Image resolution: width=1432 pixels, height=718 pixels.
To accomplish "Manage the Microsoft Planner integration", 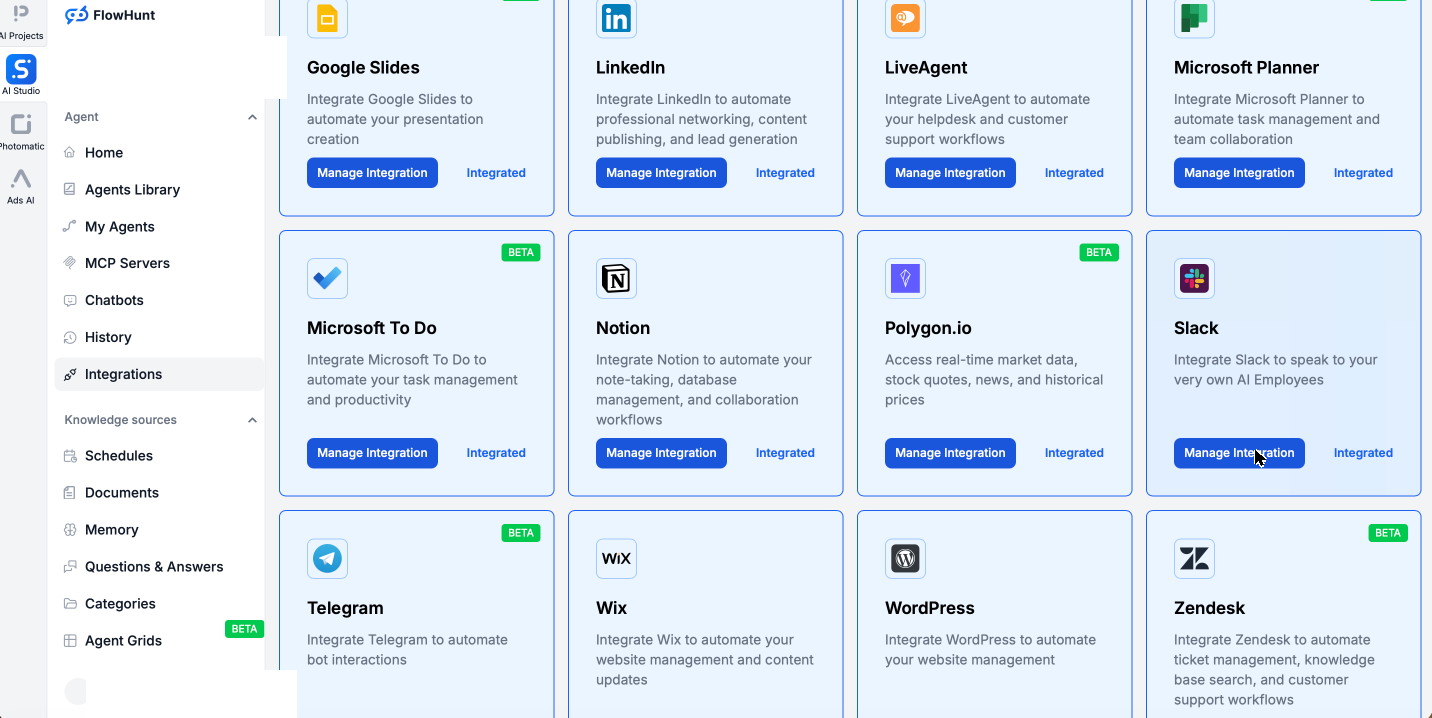I will (1239, 173).
